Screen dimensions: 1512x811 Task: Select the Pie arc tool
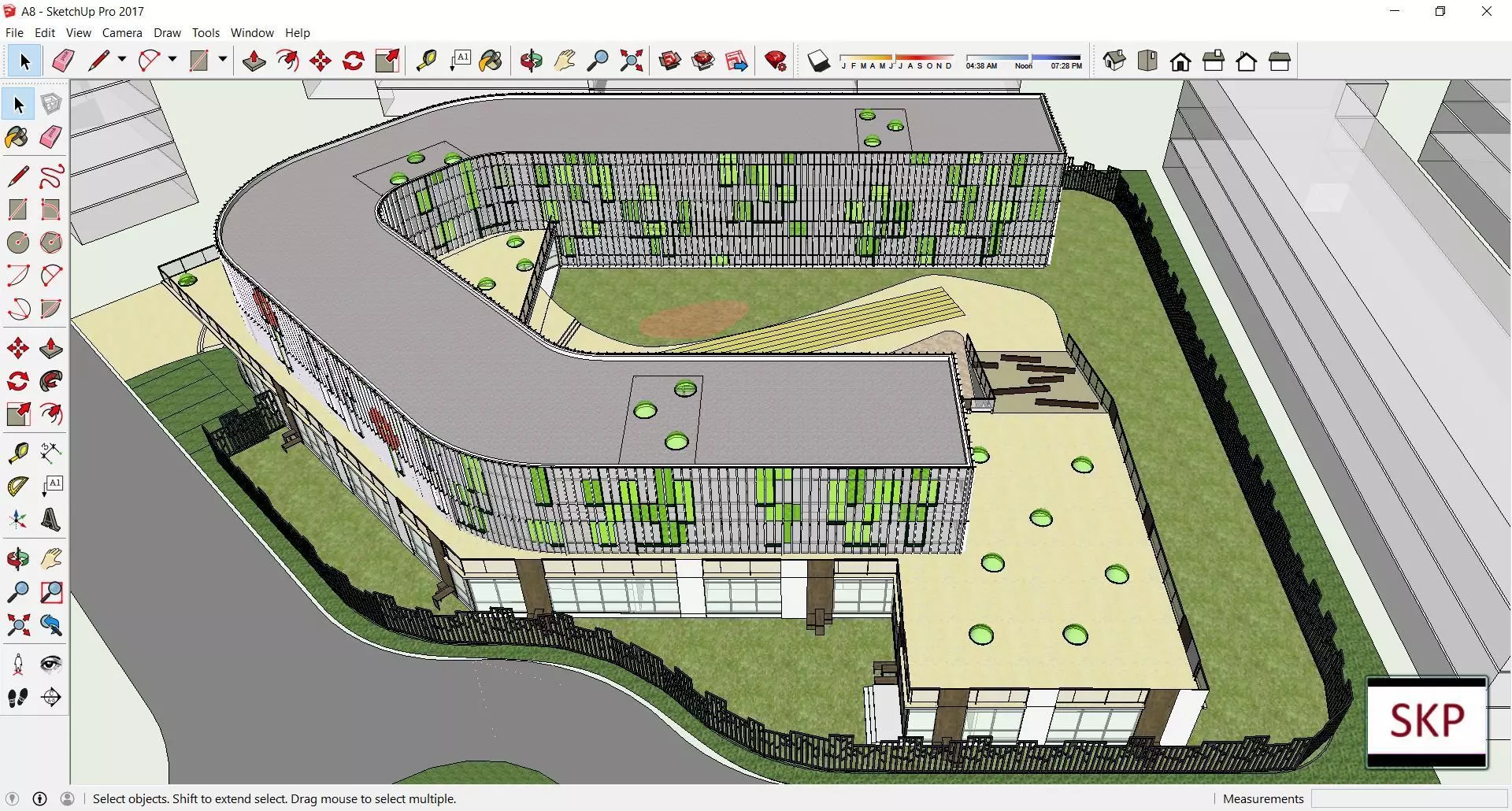51,308
